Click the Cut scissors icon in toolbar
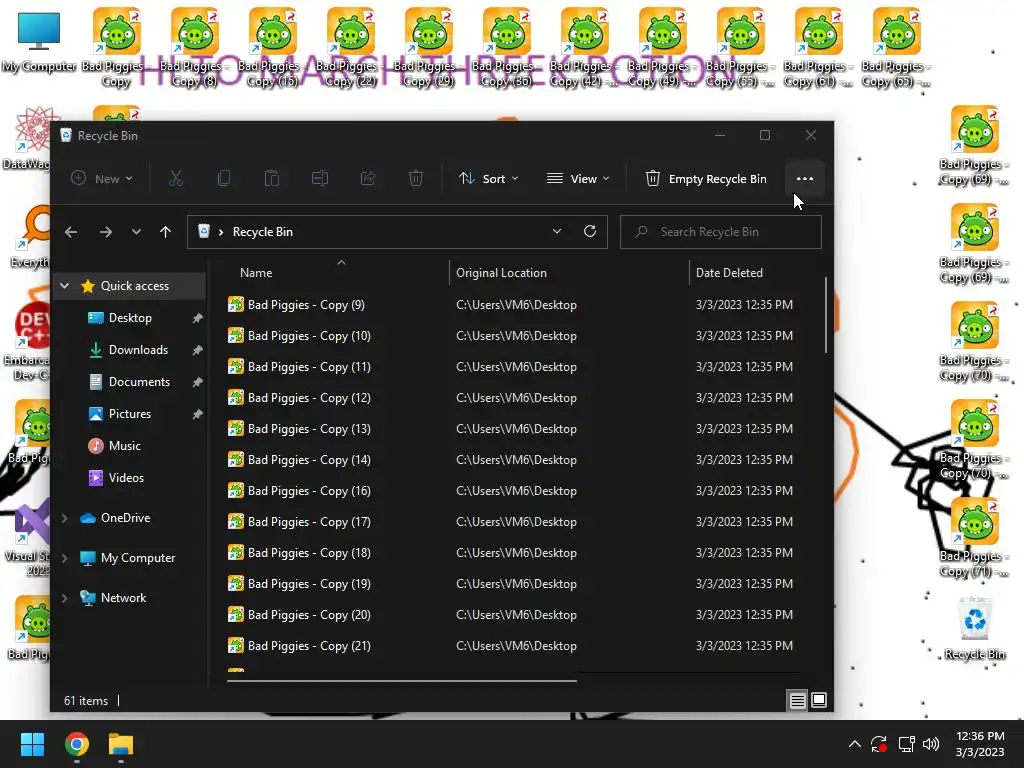This screenshot has height=768, width=1024. pyautogui.click(x=176, y=178)
